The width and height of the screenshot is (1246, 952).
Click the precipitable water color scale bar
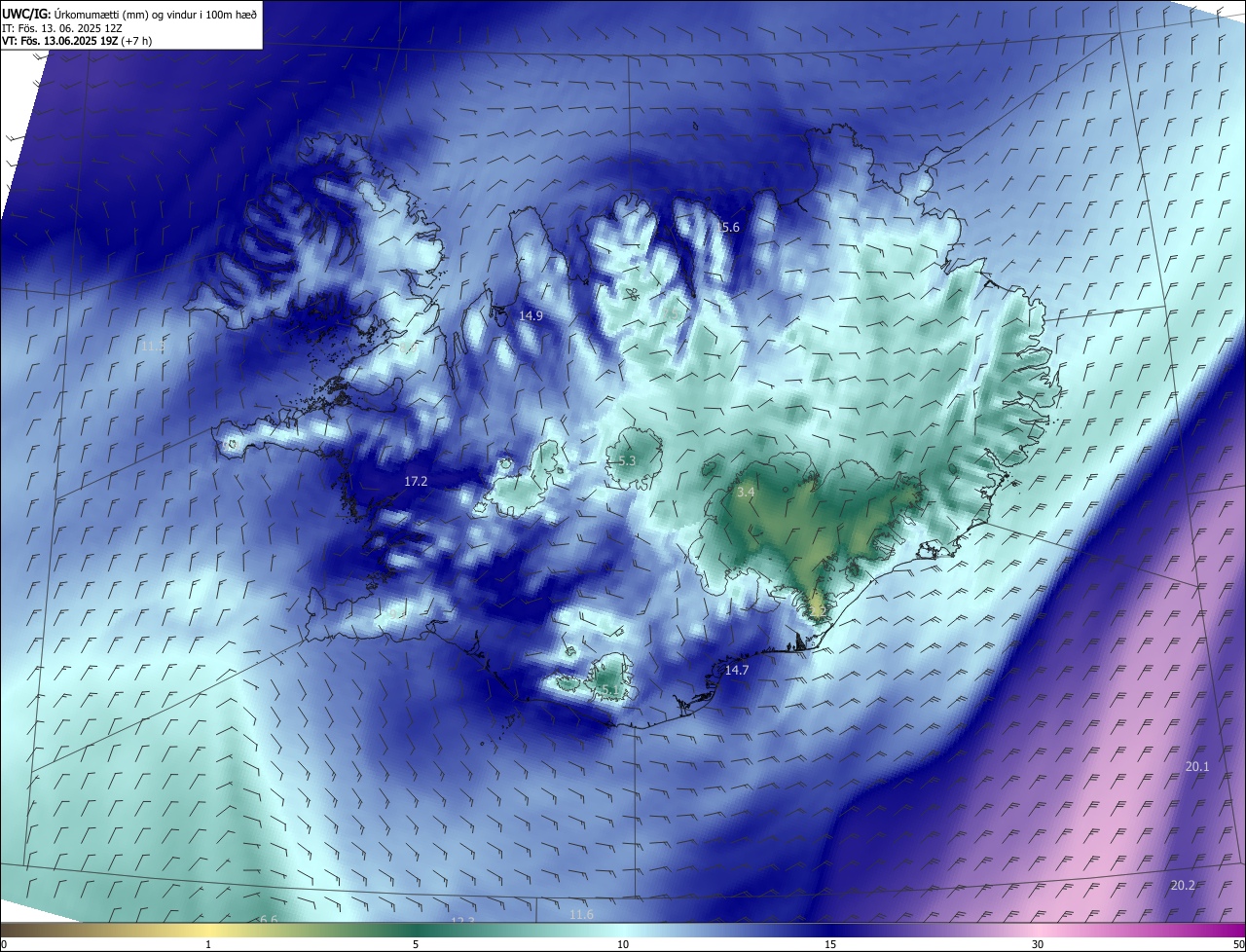[x=623, y=930]
